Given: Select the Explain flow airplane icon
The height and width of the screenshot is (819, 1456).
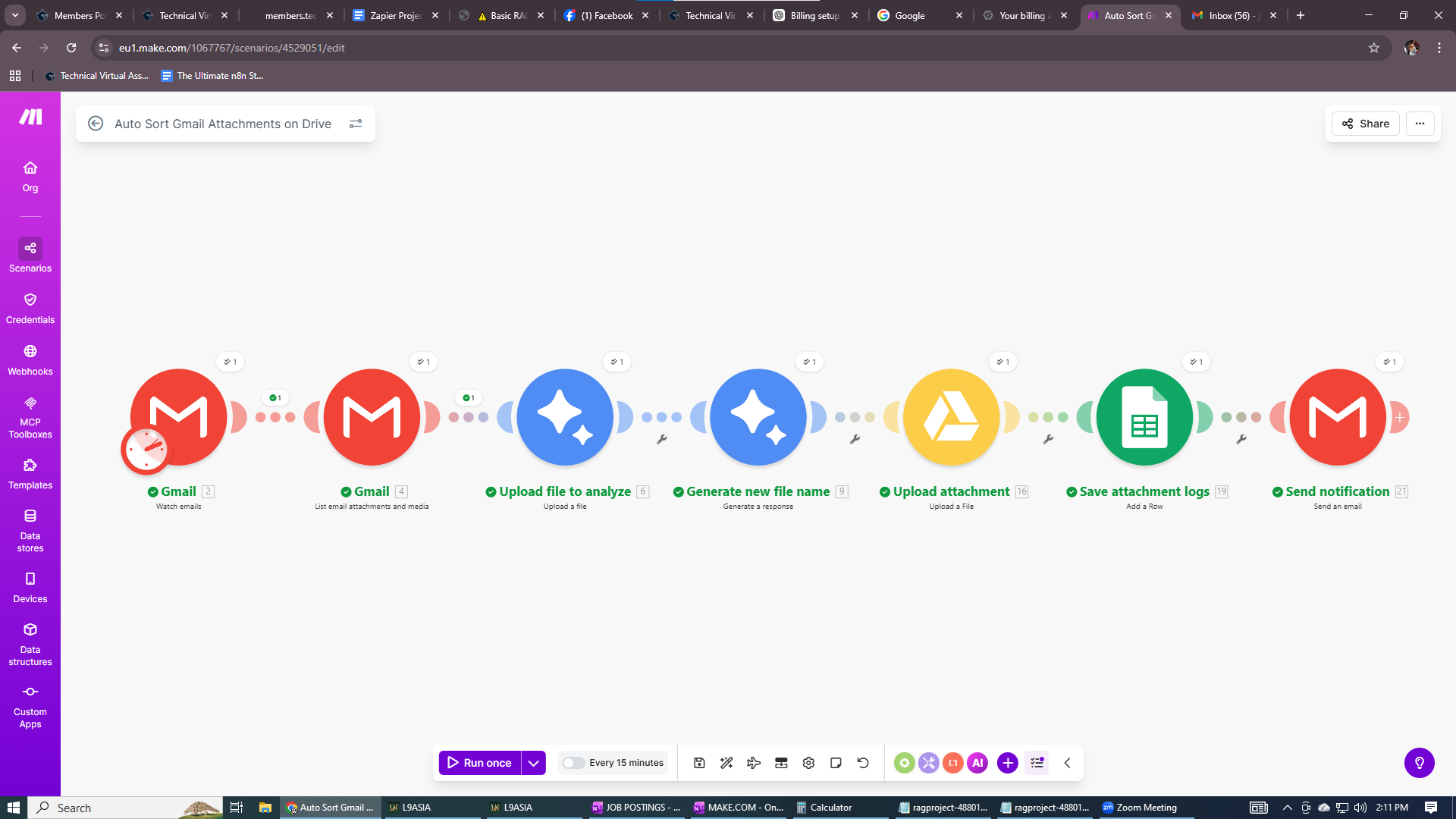Looking at the screenshot, I should tap(754, 763).
